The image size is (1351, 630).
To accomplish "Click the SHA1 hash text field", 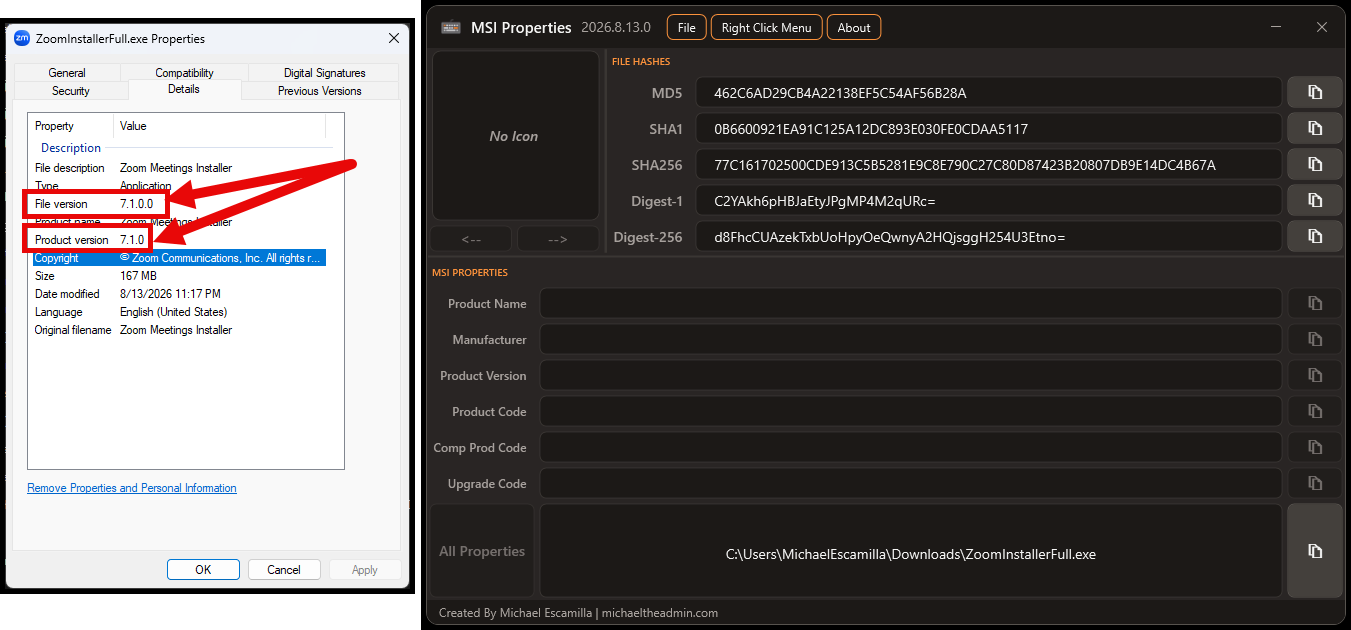I will click(989, 128).
